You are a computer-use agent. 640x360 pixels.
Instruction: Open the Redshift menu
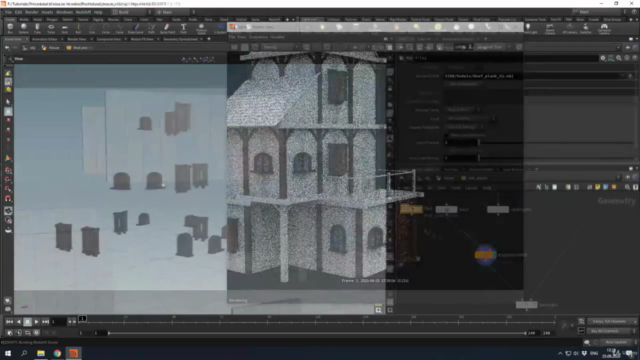[83, 12]
